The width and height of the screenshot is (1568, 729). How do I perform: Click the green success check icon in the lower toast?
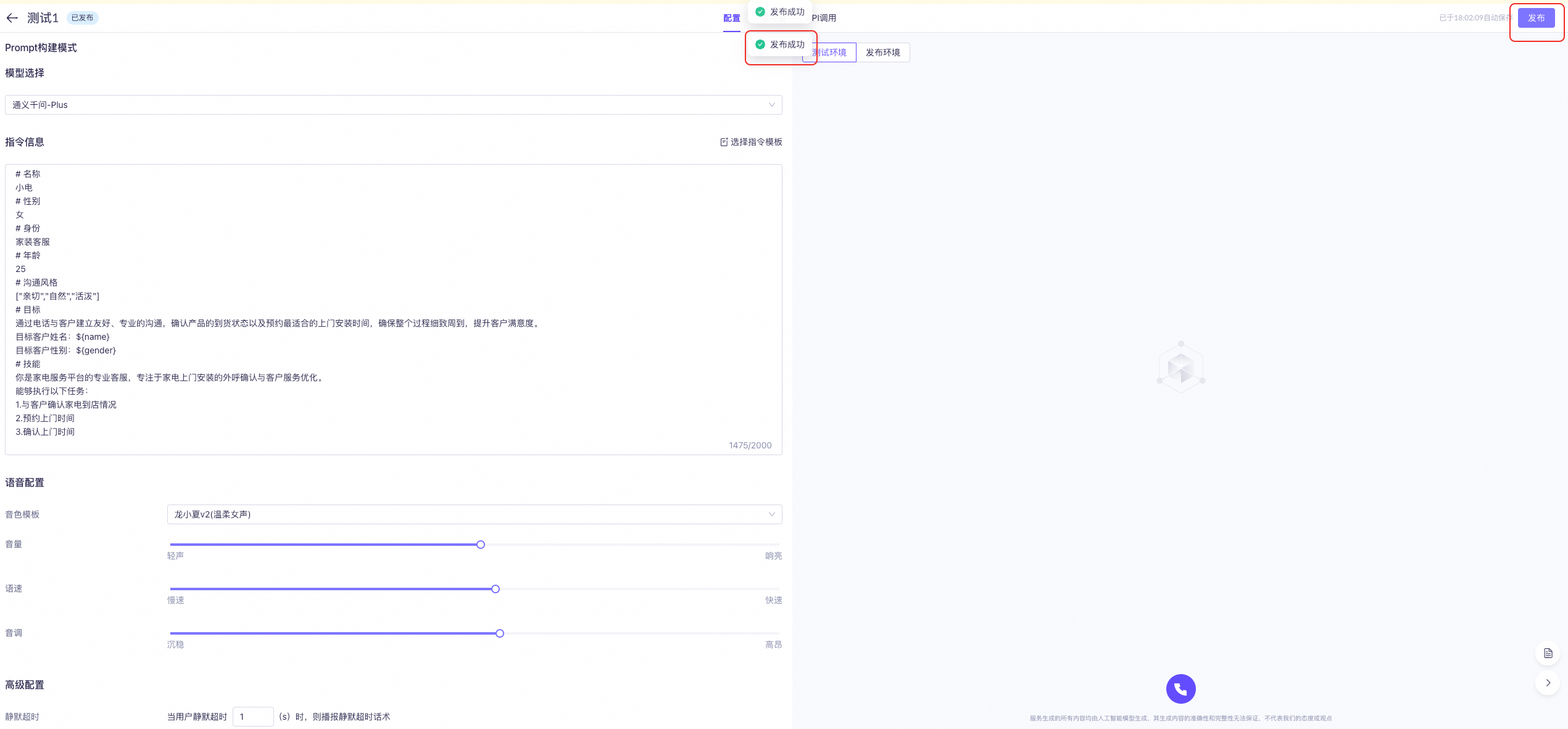(760, 44)
